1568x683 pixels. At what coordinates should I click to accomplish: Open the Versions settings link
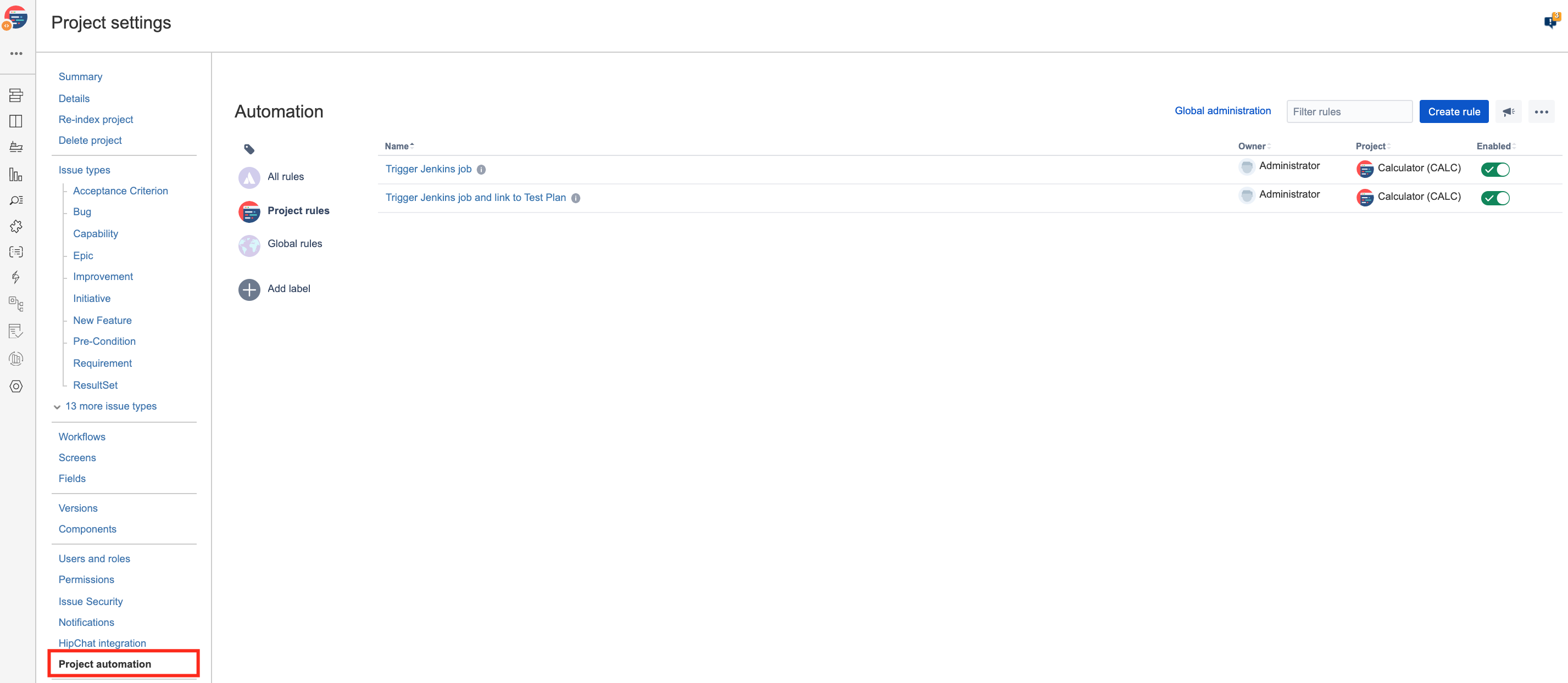(78, 508)
